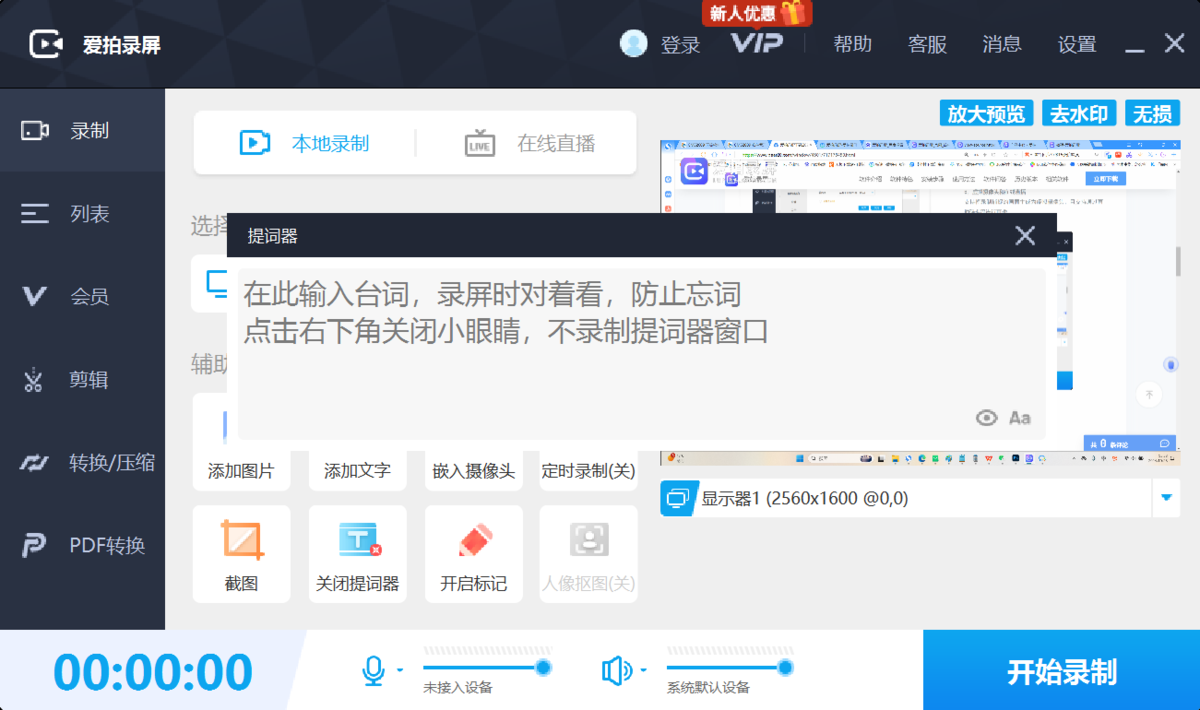Open 设置 settings
Screen dimensions: 1200x710
point(1077,44)
